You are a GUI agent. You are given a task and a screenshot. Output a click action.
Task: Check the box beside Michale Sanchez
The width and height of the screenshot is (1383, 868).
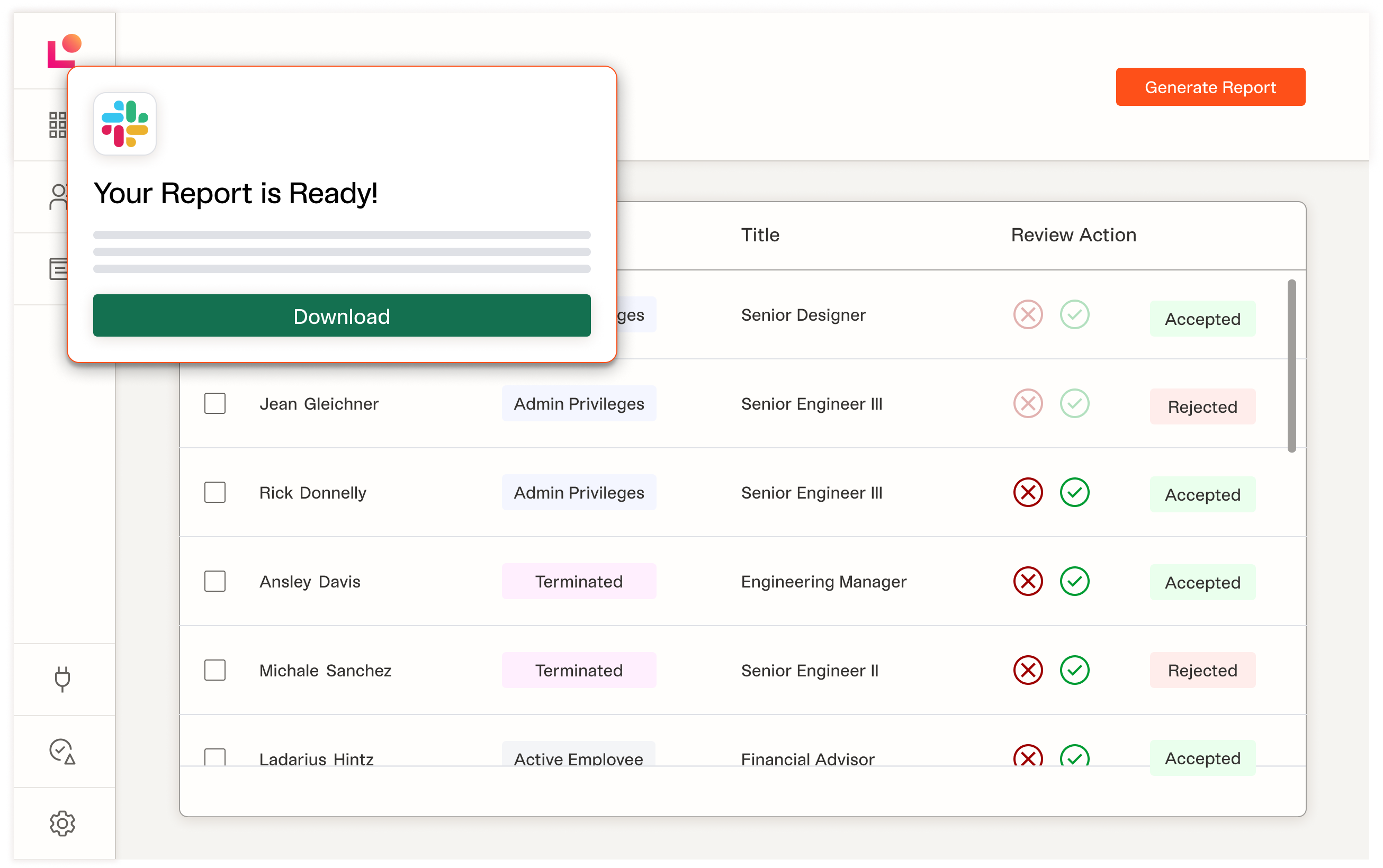pyautogui.click(x=215, y=671)
